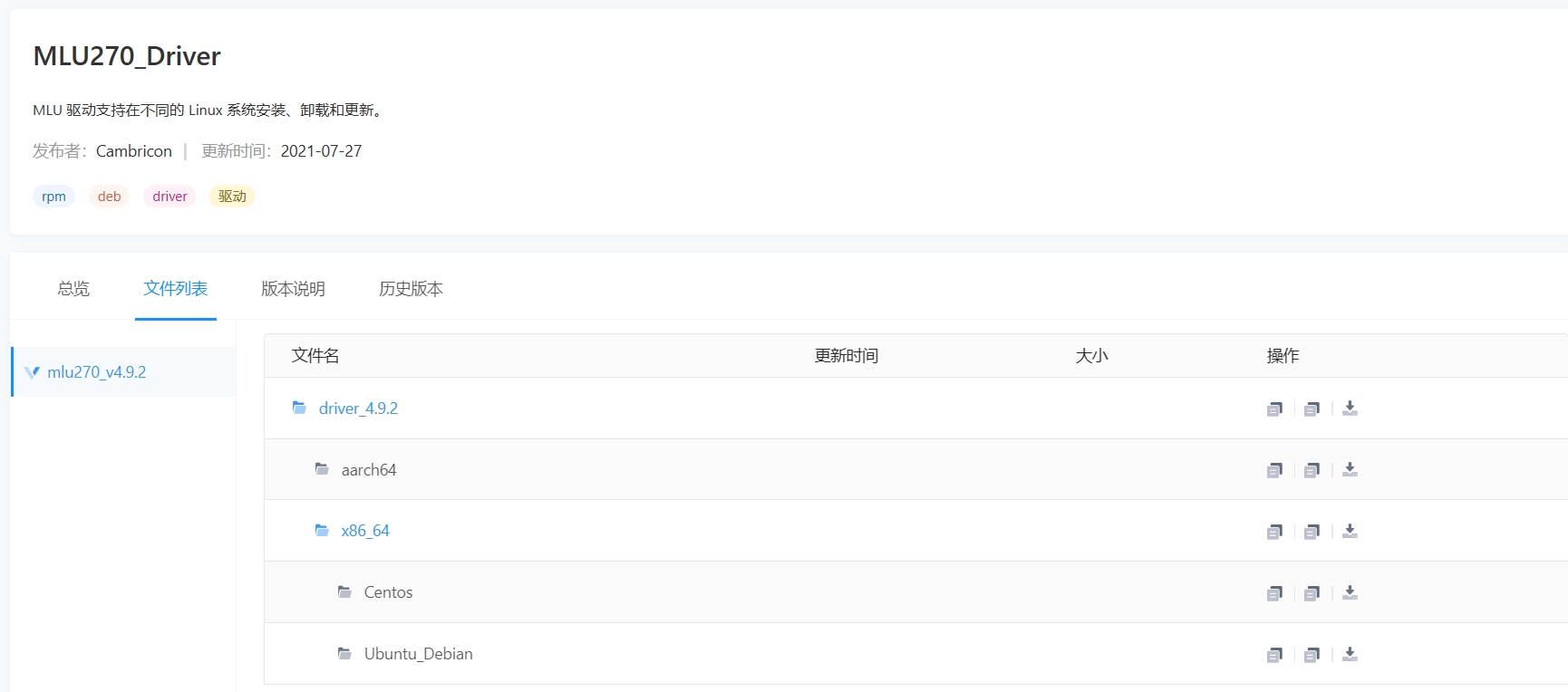Collapse folder icon of driver_4.9.2
The image size is (1568, 692).
[x=299, y=408]
